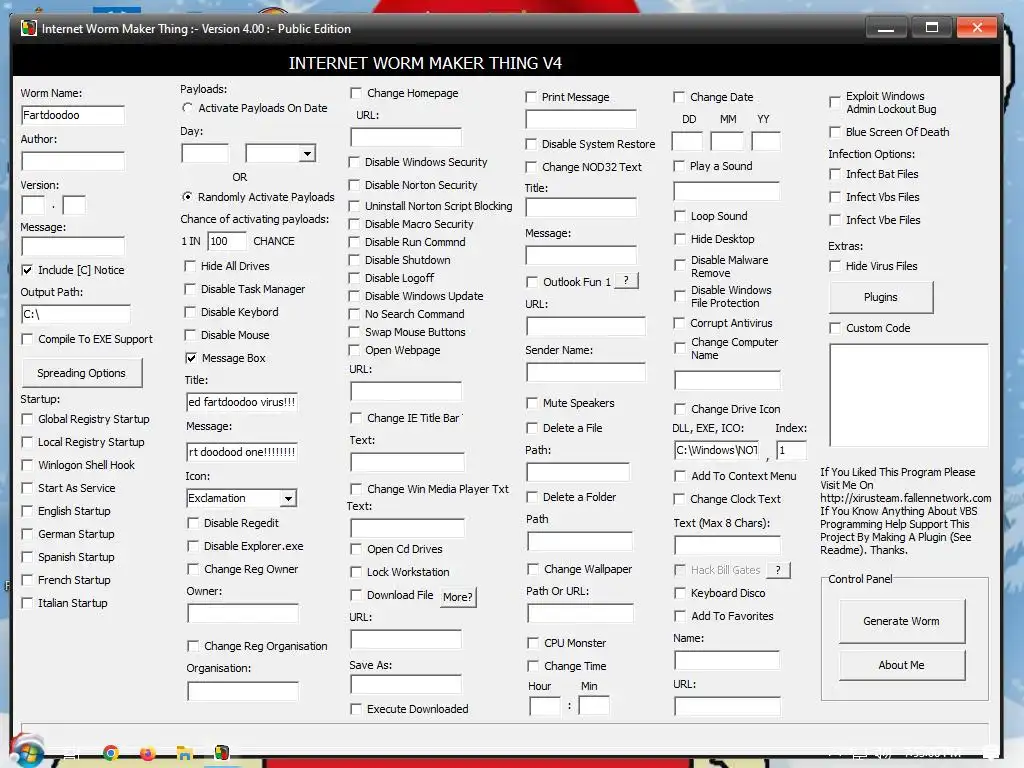The width and height of the screenshot is (1024, 768).
Task: Click the INTERNET WORM MAKER THING V4 heading
Action: click(x=425, y=63)
